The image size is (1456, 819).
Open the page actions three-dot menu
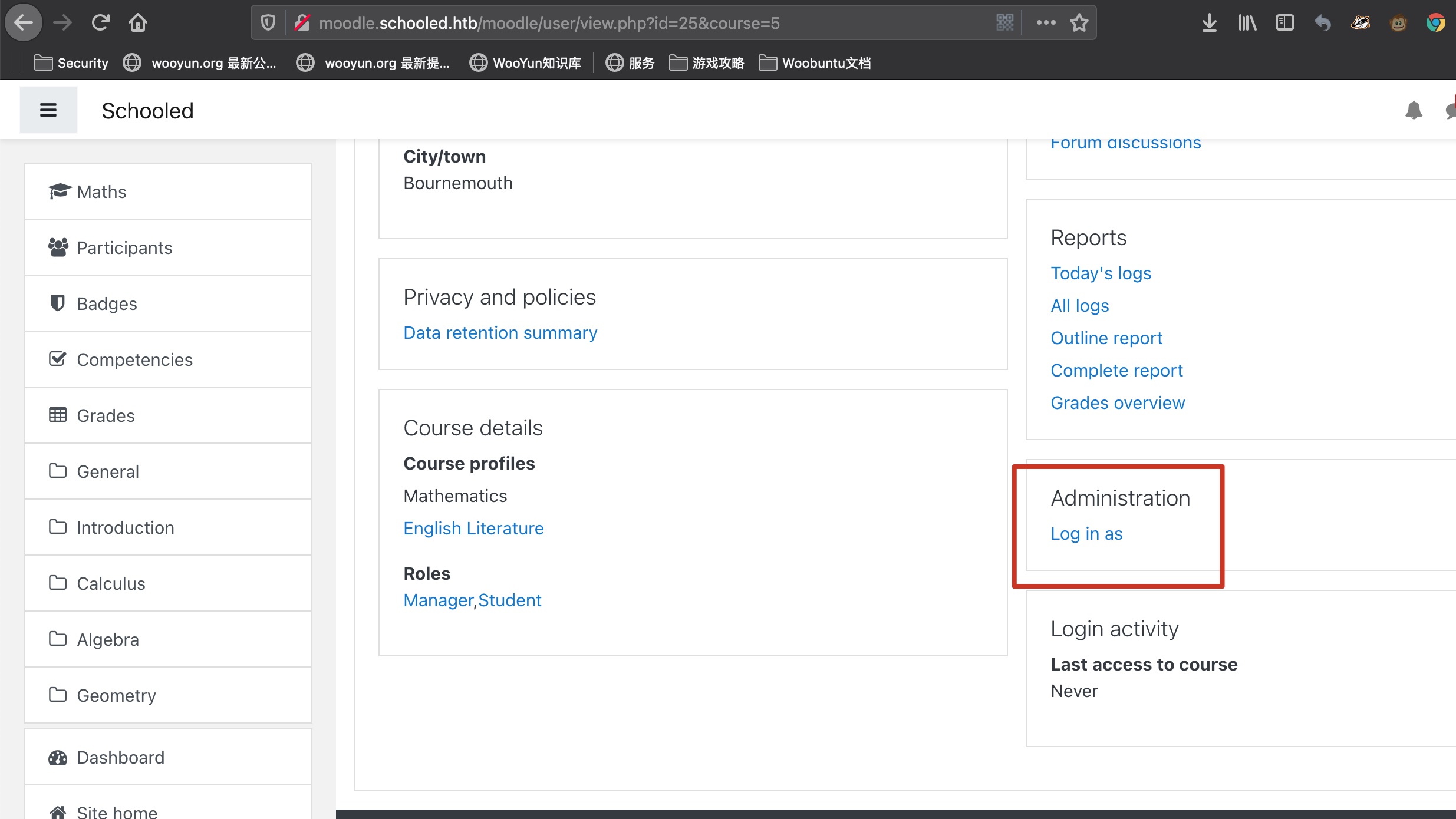[1046, 23]
